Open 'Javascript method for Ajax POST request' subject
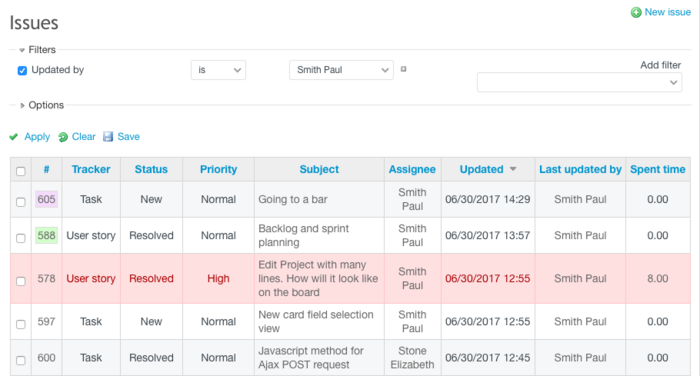 coord(311,358)
